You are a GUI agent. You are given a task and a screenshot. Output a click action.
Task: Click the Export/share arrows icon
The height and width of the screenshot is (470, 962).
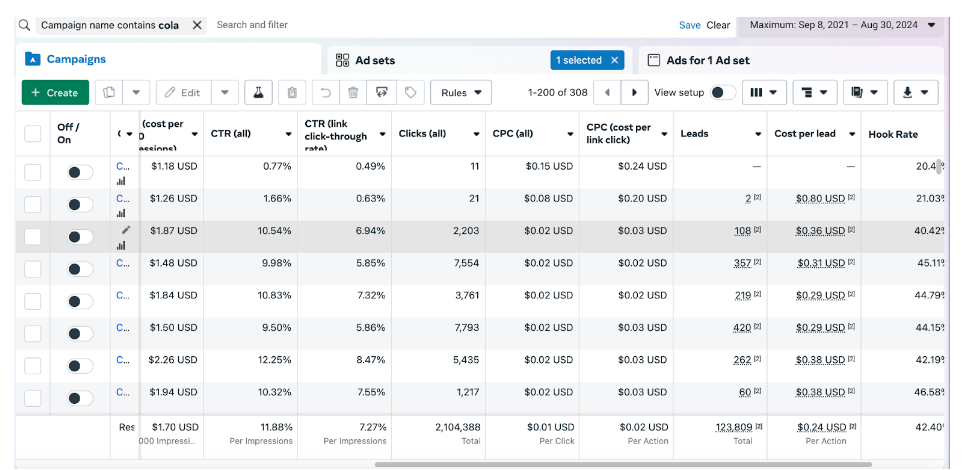pyautogui.click(x=381, y=93)
